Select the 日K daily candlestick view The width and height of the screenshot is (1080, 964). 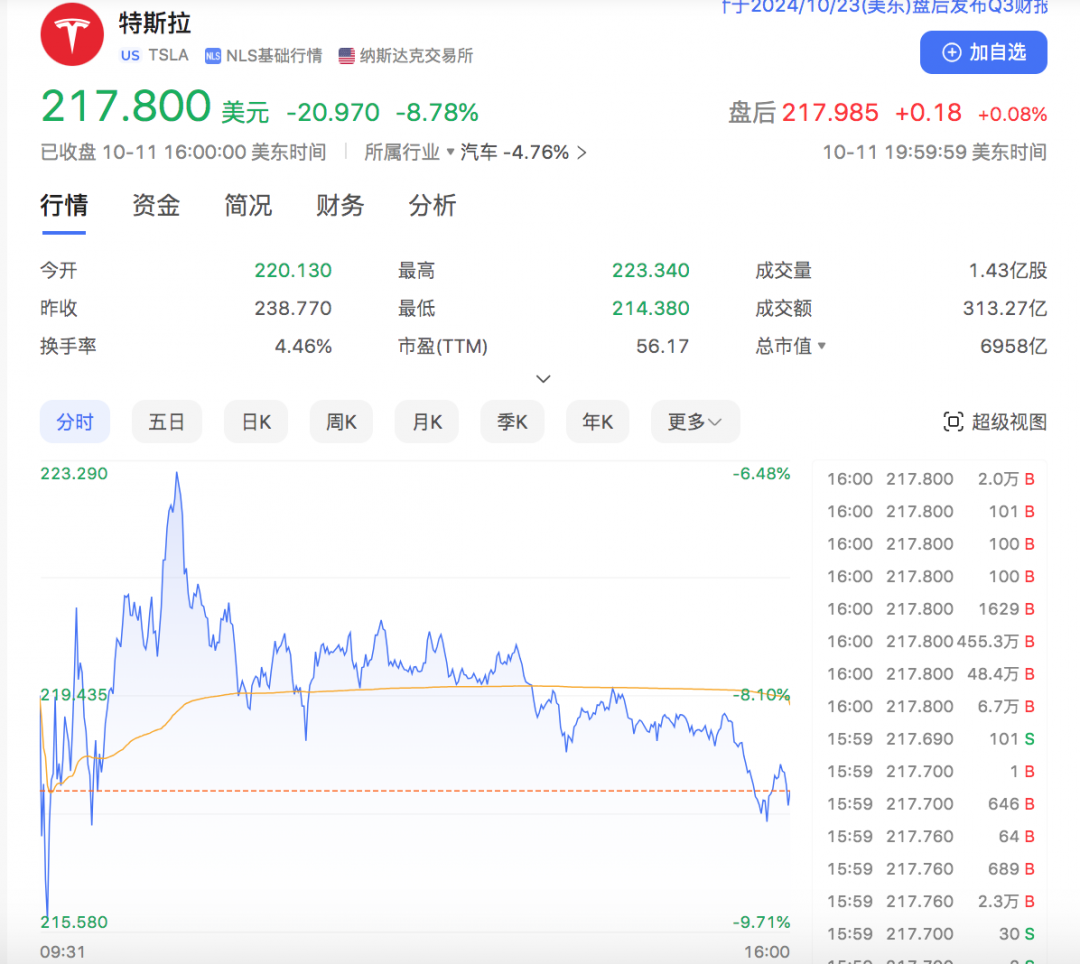(x=256, y=422)
